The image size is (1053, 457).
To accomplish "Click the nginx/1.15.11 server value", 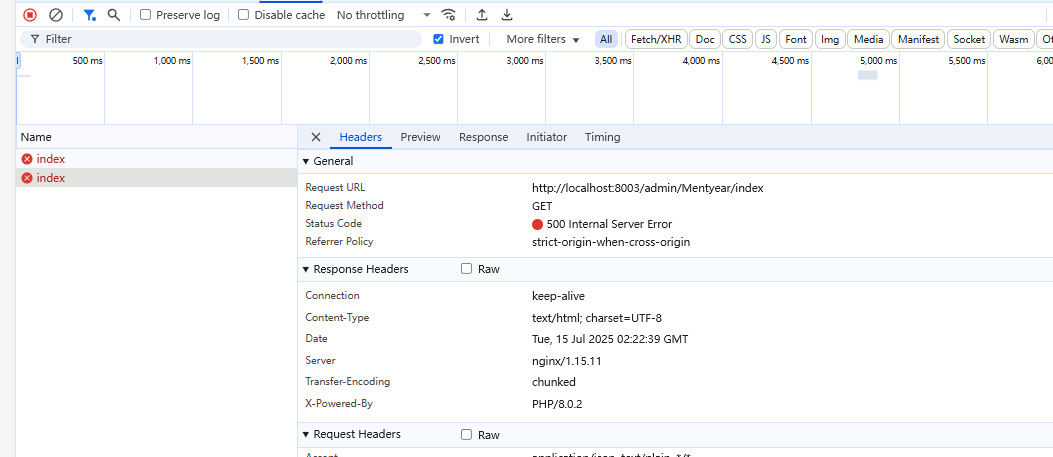I will [566, 361].
